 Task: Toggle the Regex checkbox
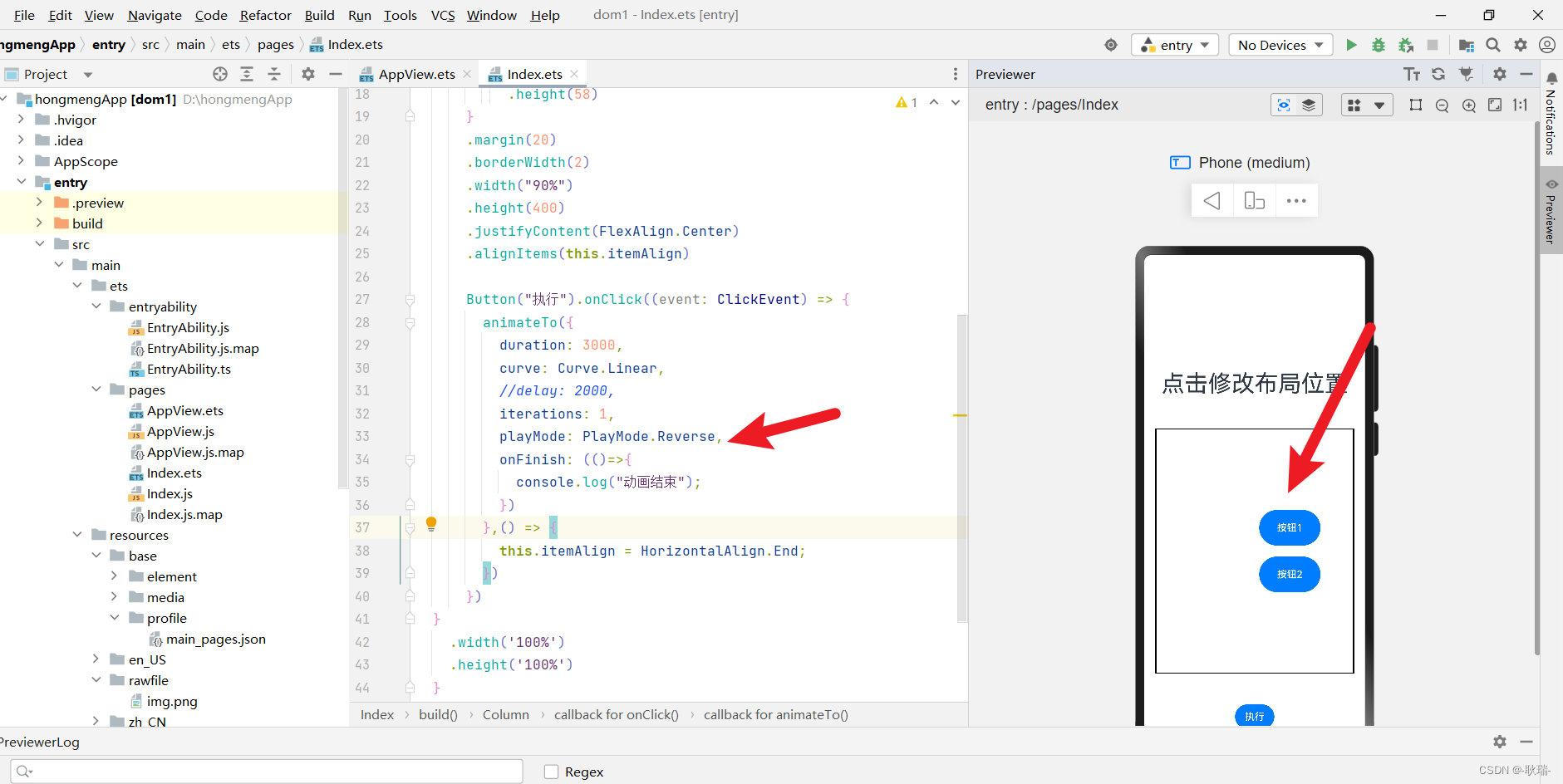(x=551, y=772)
